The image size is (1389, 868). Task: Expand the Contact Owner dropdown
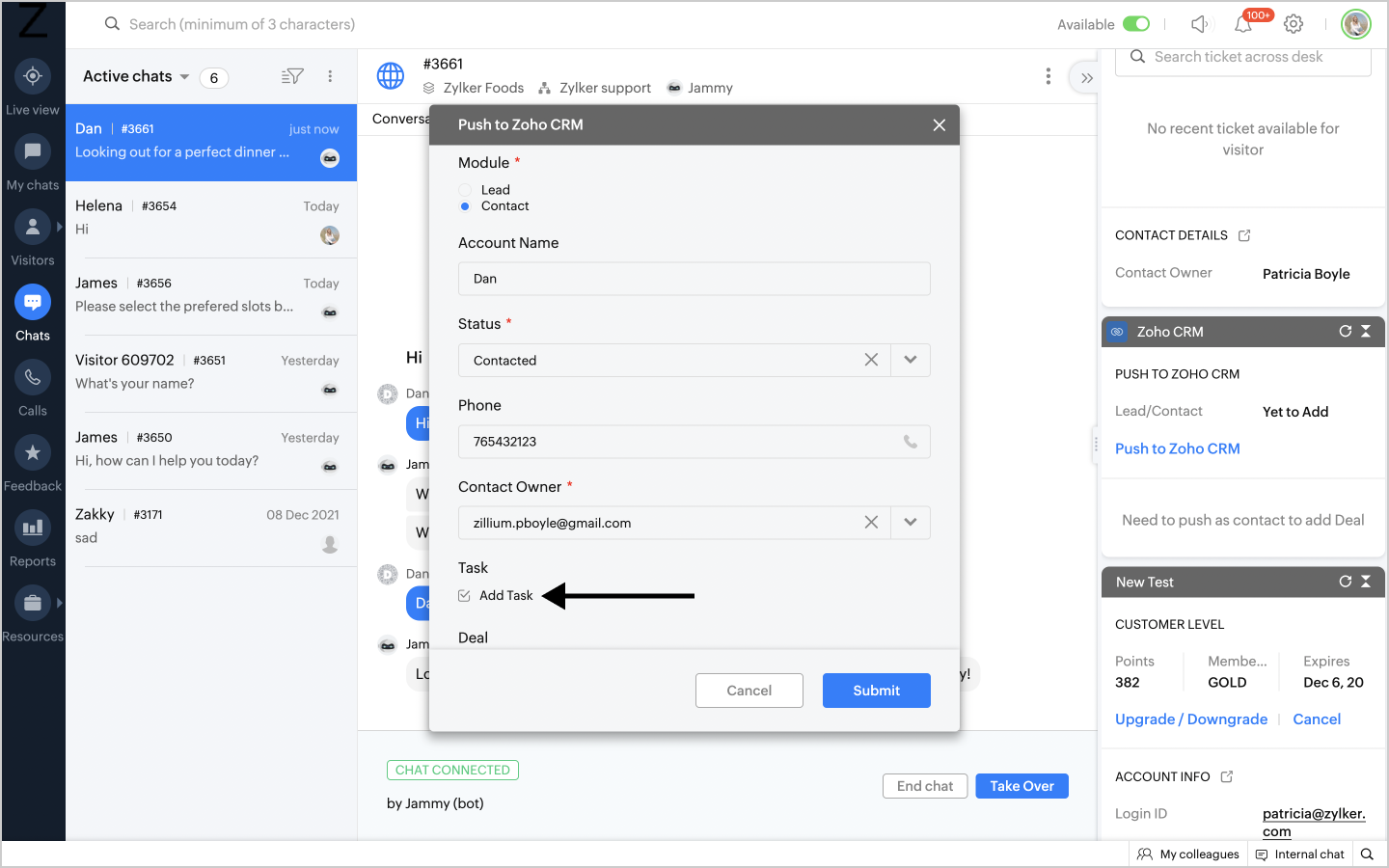pyautogui.click(x=911, y=522)
